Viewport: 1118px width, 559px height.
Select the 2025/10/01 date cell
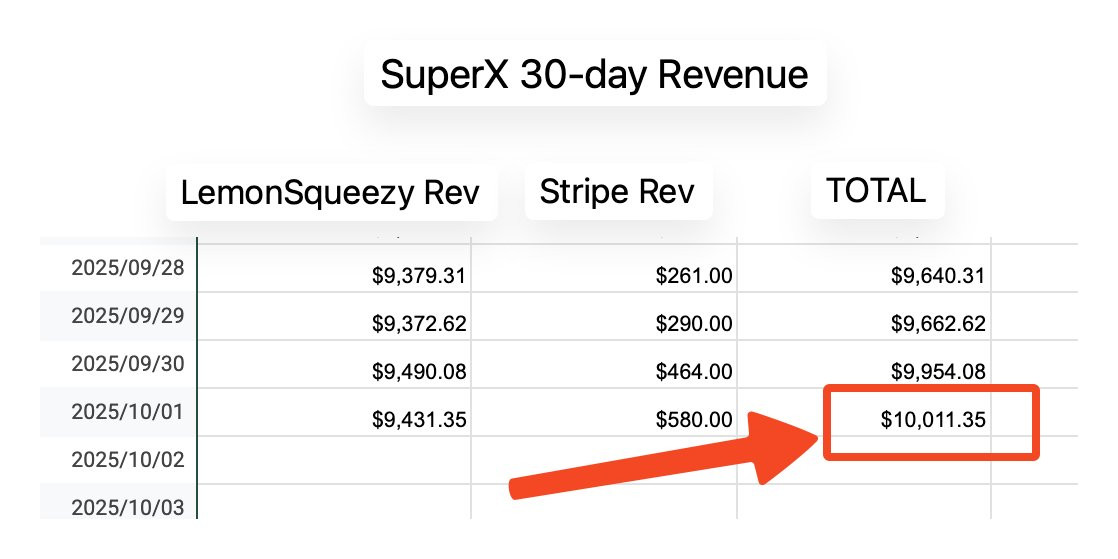coord(128,411)
